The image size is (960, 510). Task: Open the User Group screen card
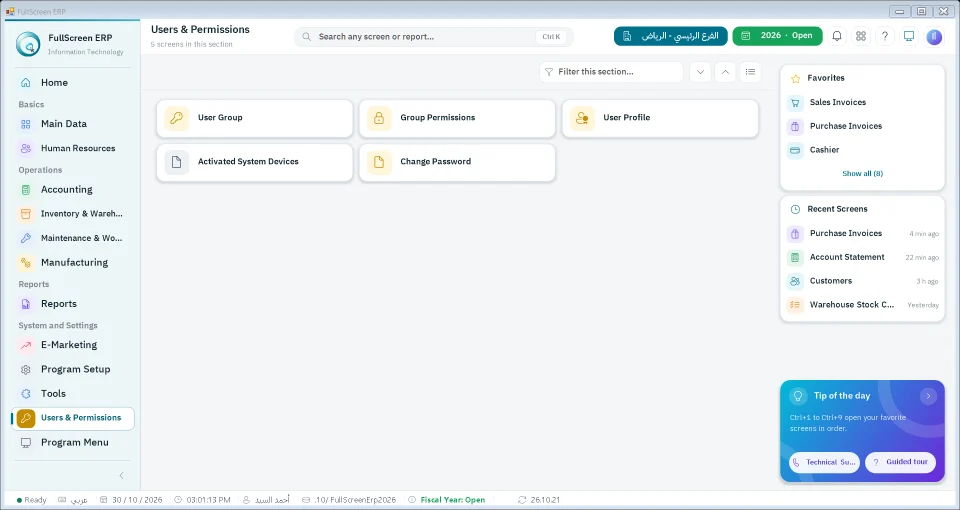(x=255, y=118)
